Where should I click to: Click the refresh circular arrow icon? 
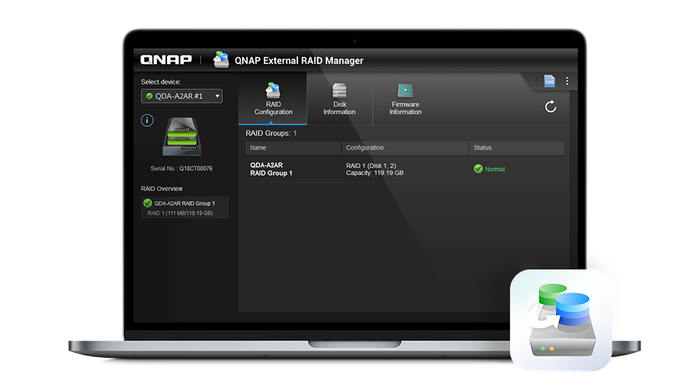click(x=550, y=107)
